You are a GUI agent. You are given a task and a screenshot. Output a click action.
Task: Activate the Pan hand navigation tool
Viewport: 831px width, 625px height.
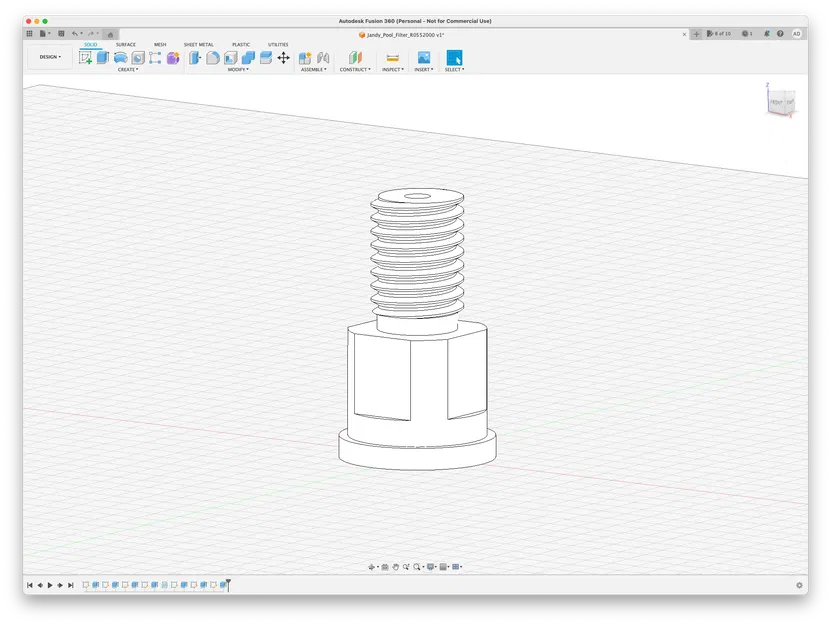pos(396,567)
